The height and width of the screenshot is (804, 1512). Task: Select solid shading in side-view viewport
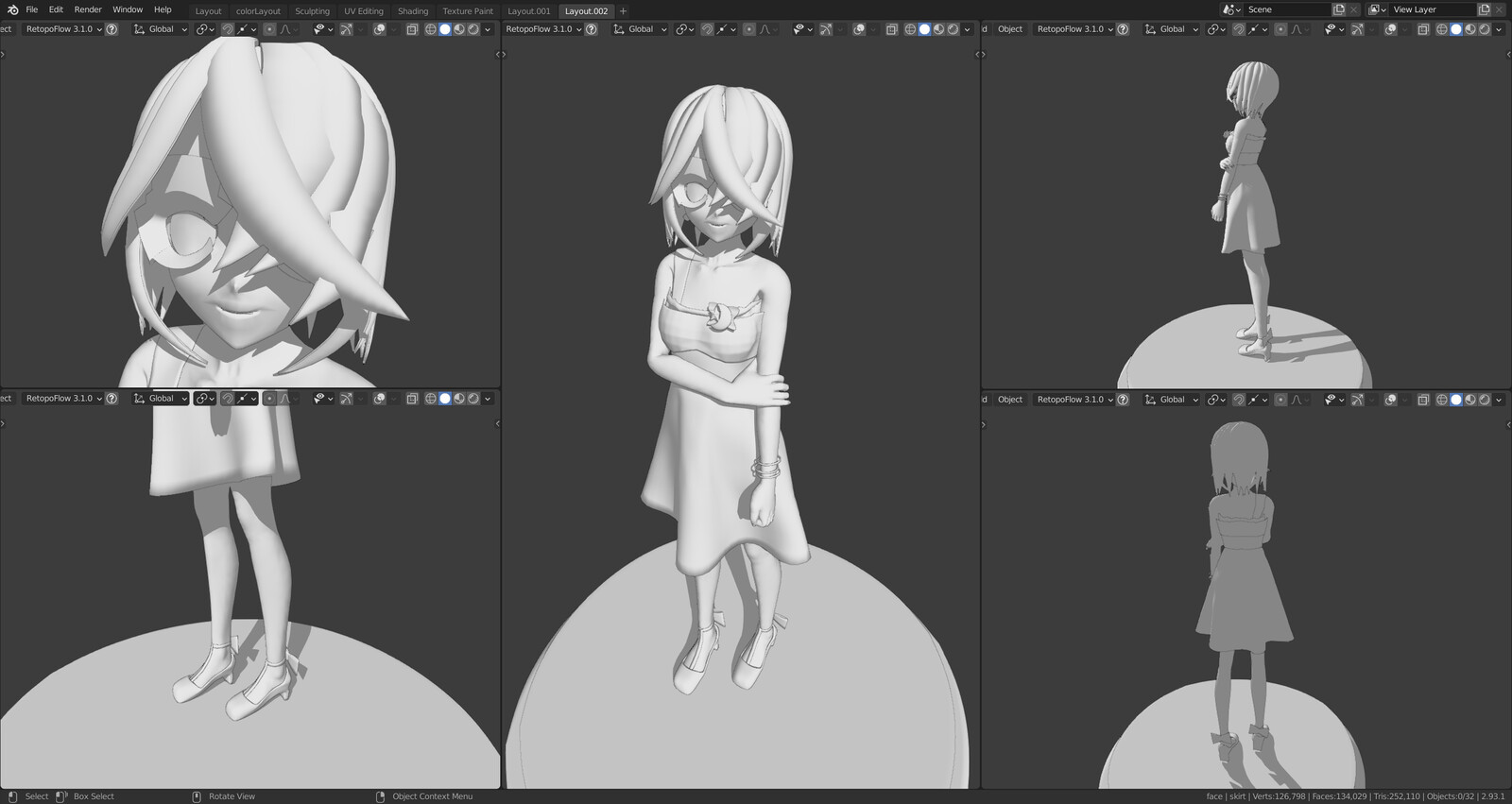[1456, 29]
